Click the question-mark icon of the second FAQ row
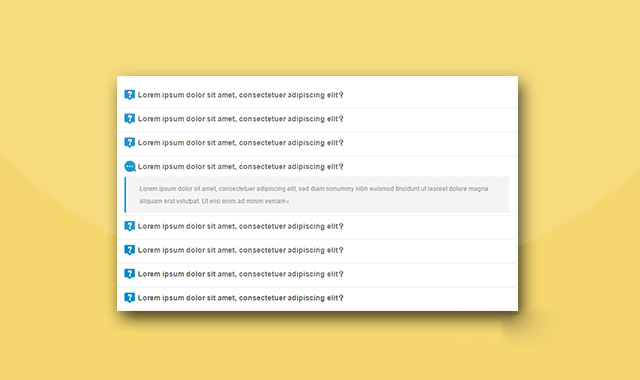The image size is (640, 380). click(x=129, y=119)
